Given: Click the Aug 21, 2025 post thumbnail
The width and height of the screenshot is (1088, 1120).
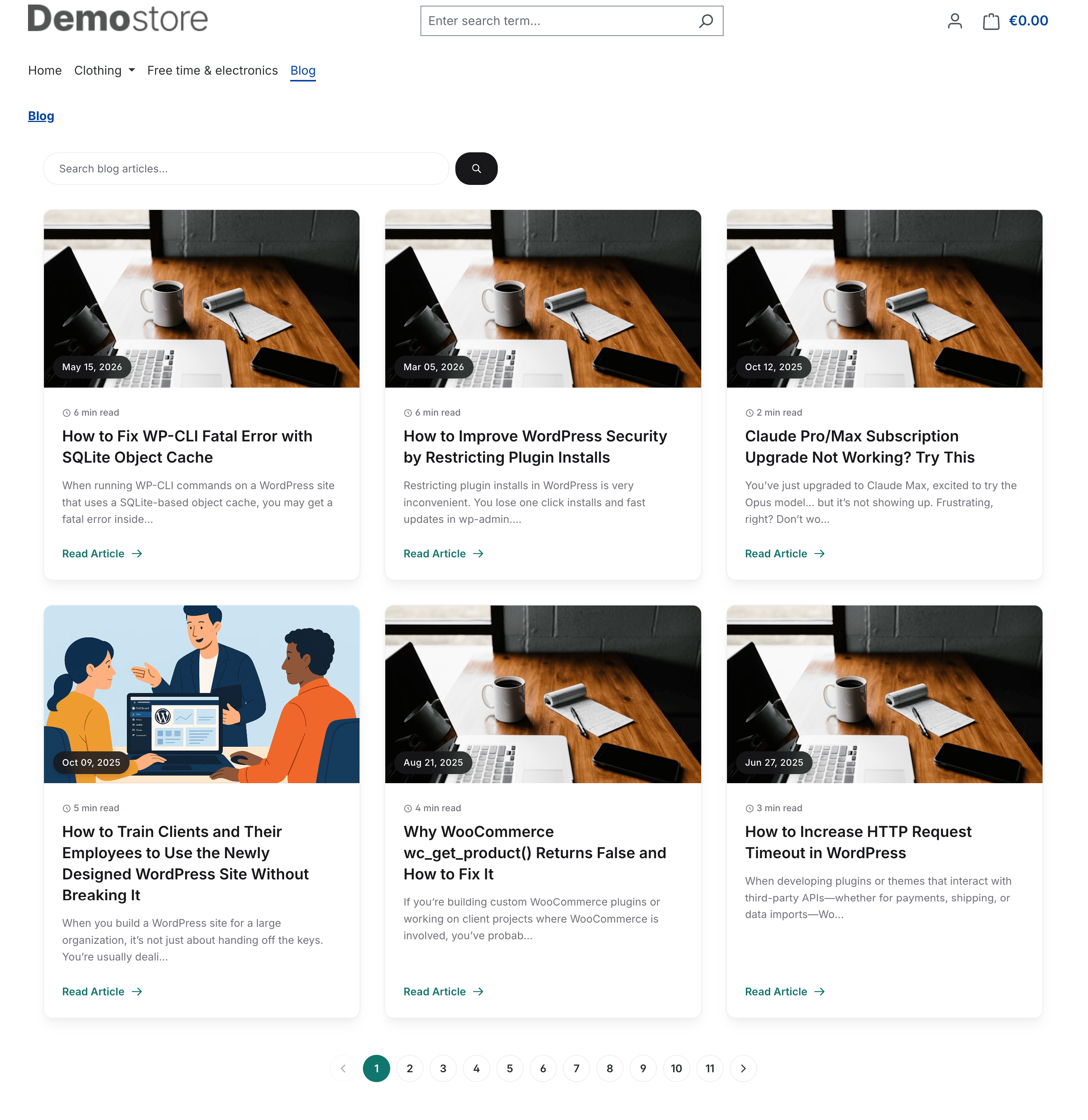Looking at the screenshot, I should click(x=543, y=694).
